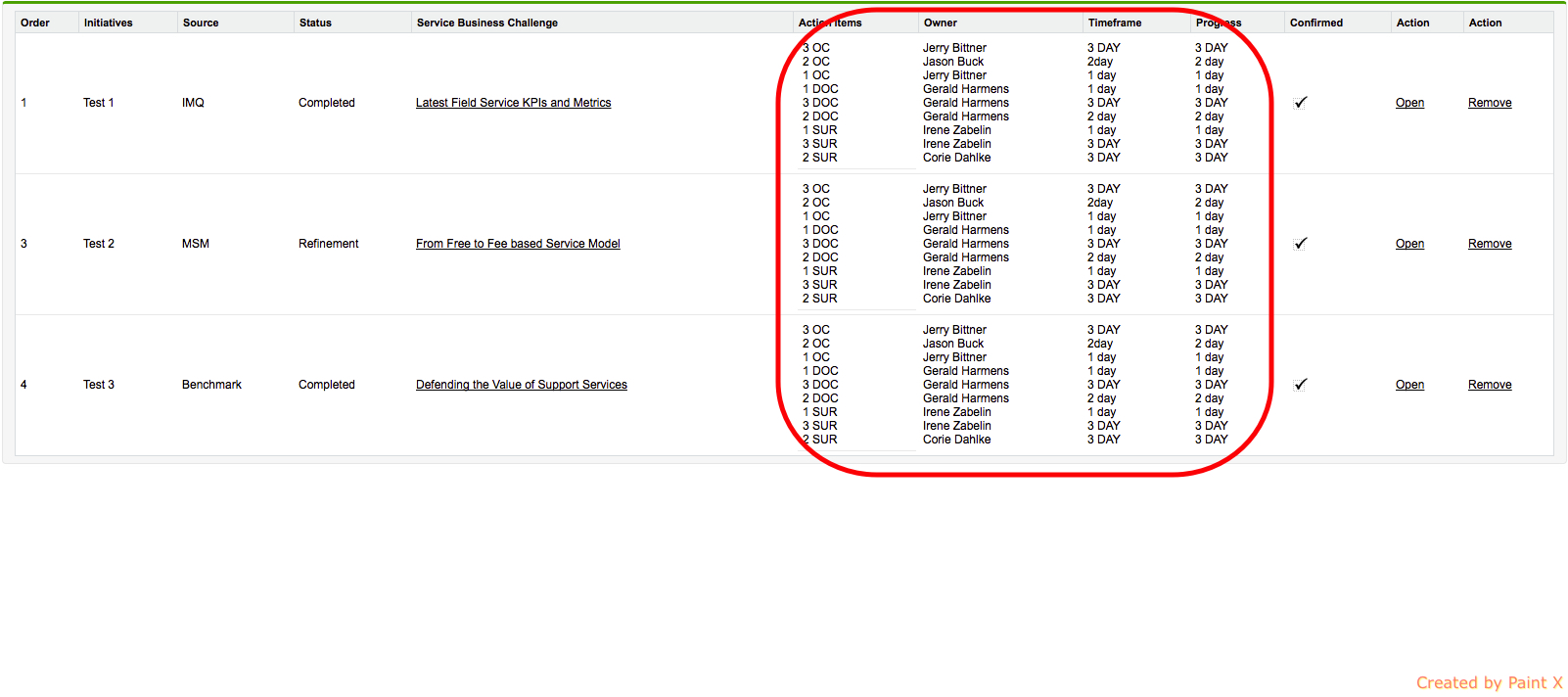The height and width of the screenshot is (697, 1568).
Task: Click the Test 2 initiative name
Action: coord(99,244)
